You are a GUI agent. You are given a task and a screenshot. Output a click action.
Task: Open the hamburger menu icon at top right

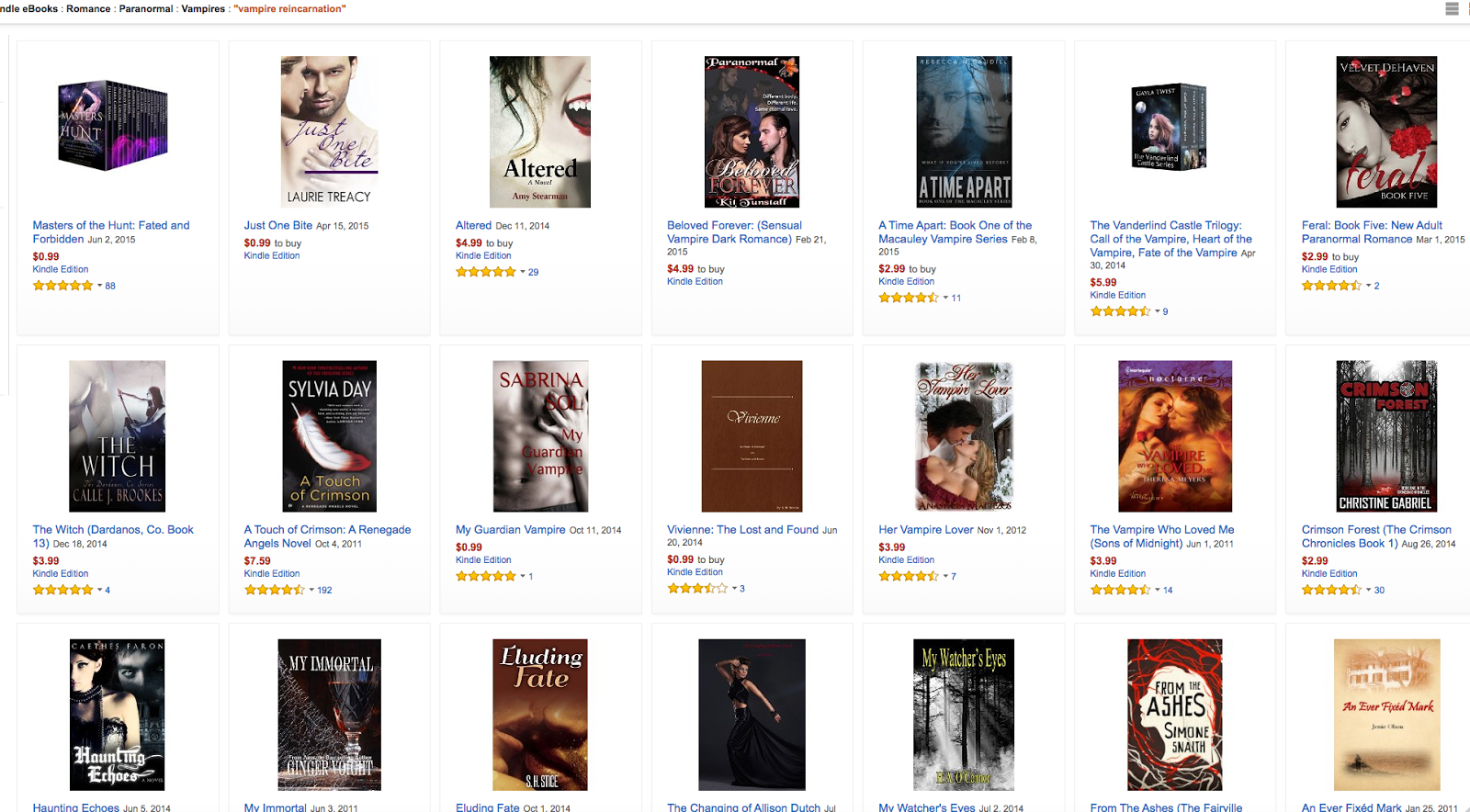click(x=1452, y=8)
